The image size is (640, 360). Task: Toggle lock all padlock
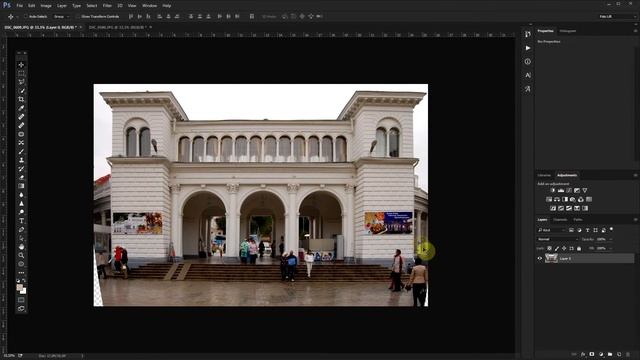579,249
